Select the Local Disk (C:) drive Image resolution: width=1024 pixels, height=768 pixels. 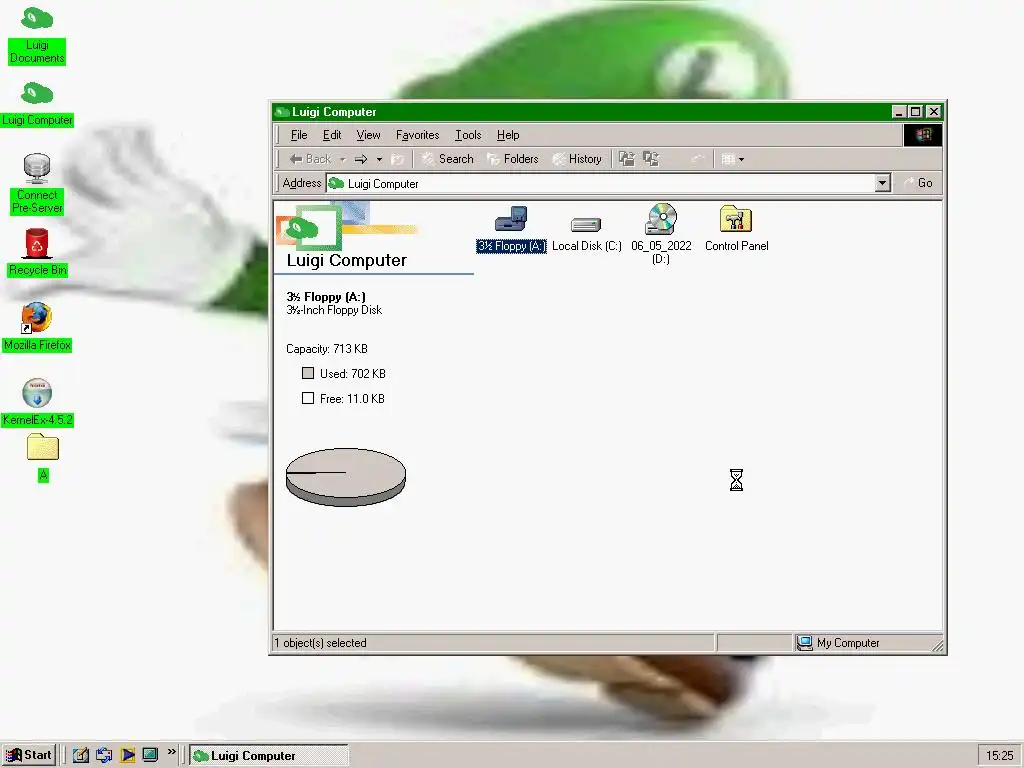[586, 233]
